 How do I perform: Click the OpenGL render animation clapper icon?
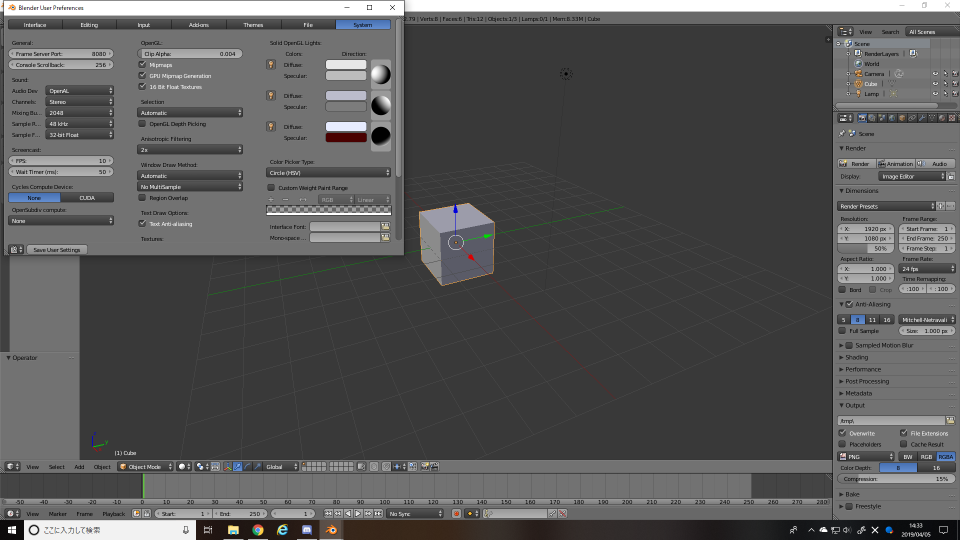coord(434,467)
